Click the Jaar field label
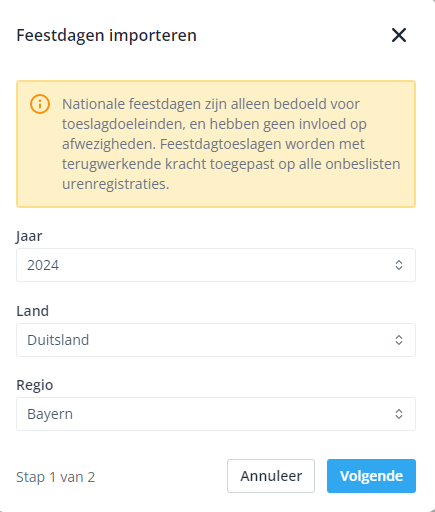The width and height of the screenshot is (435, 512). click(29, 236)
